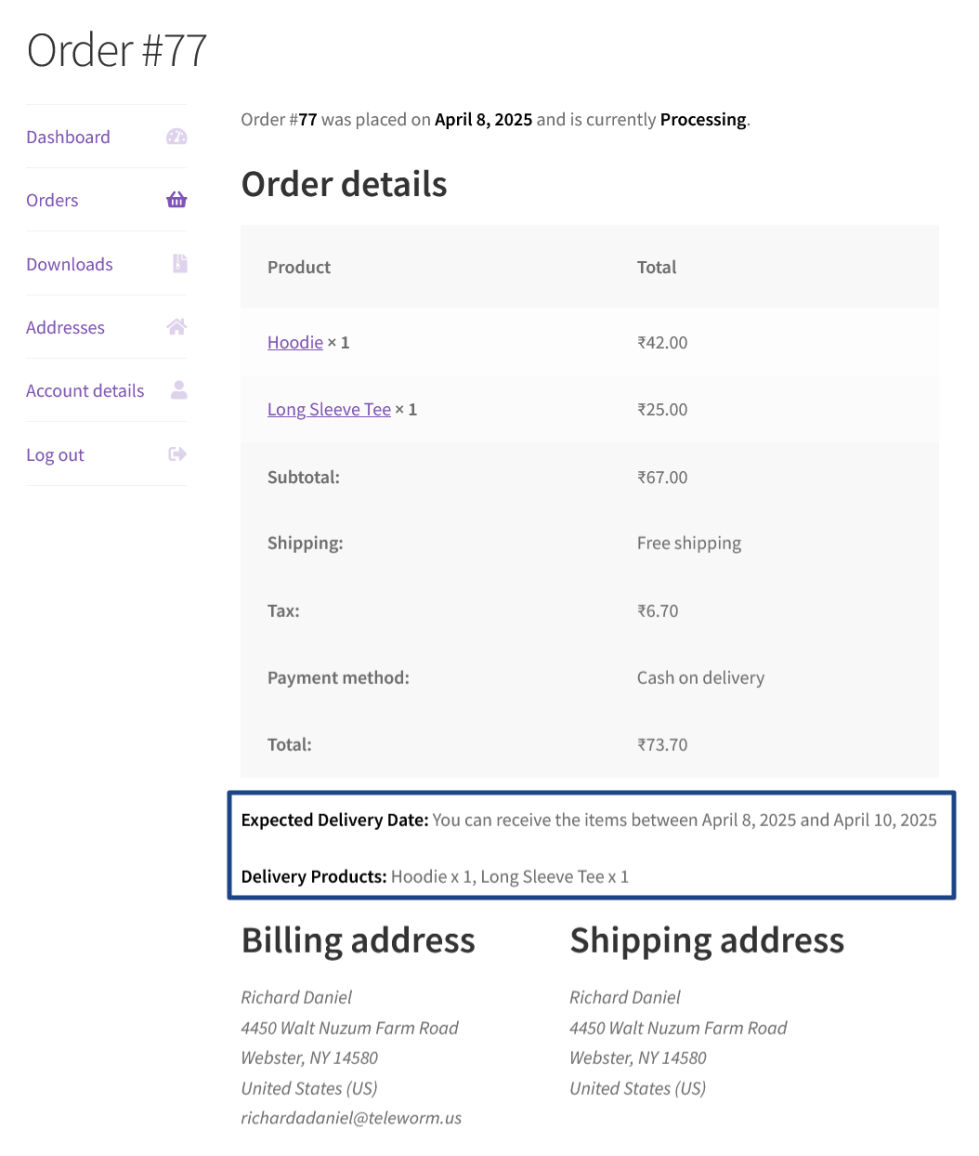Screen dimensions: 979x1156
Task: Click the Order #77 page heading
Action: 117,50
